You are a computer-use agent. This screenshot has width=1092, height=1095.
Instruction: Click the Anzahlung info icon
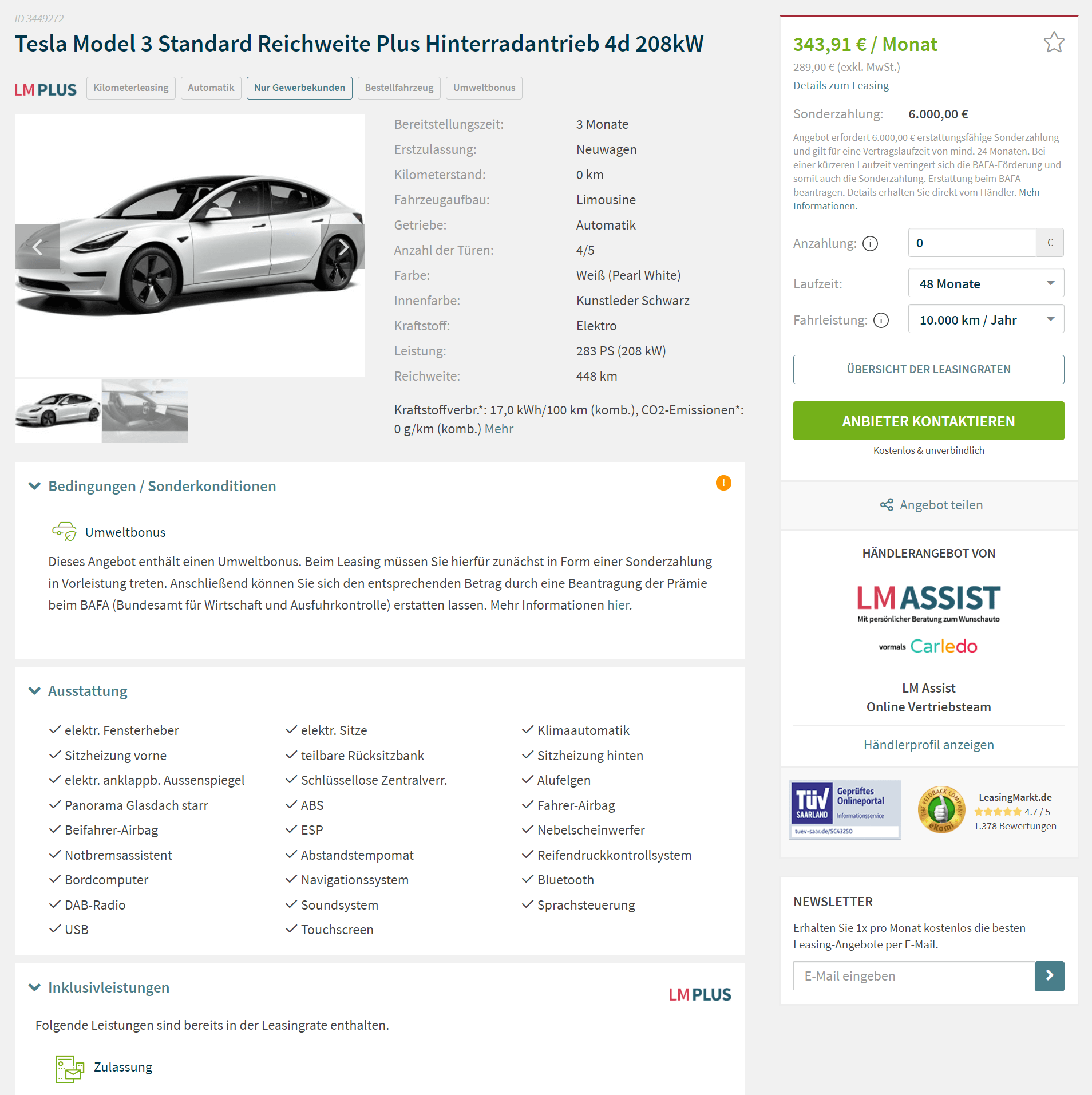(x=870, y=244)
